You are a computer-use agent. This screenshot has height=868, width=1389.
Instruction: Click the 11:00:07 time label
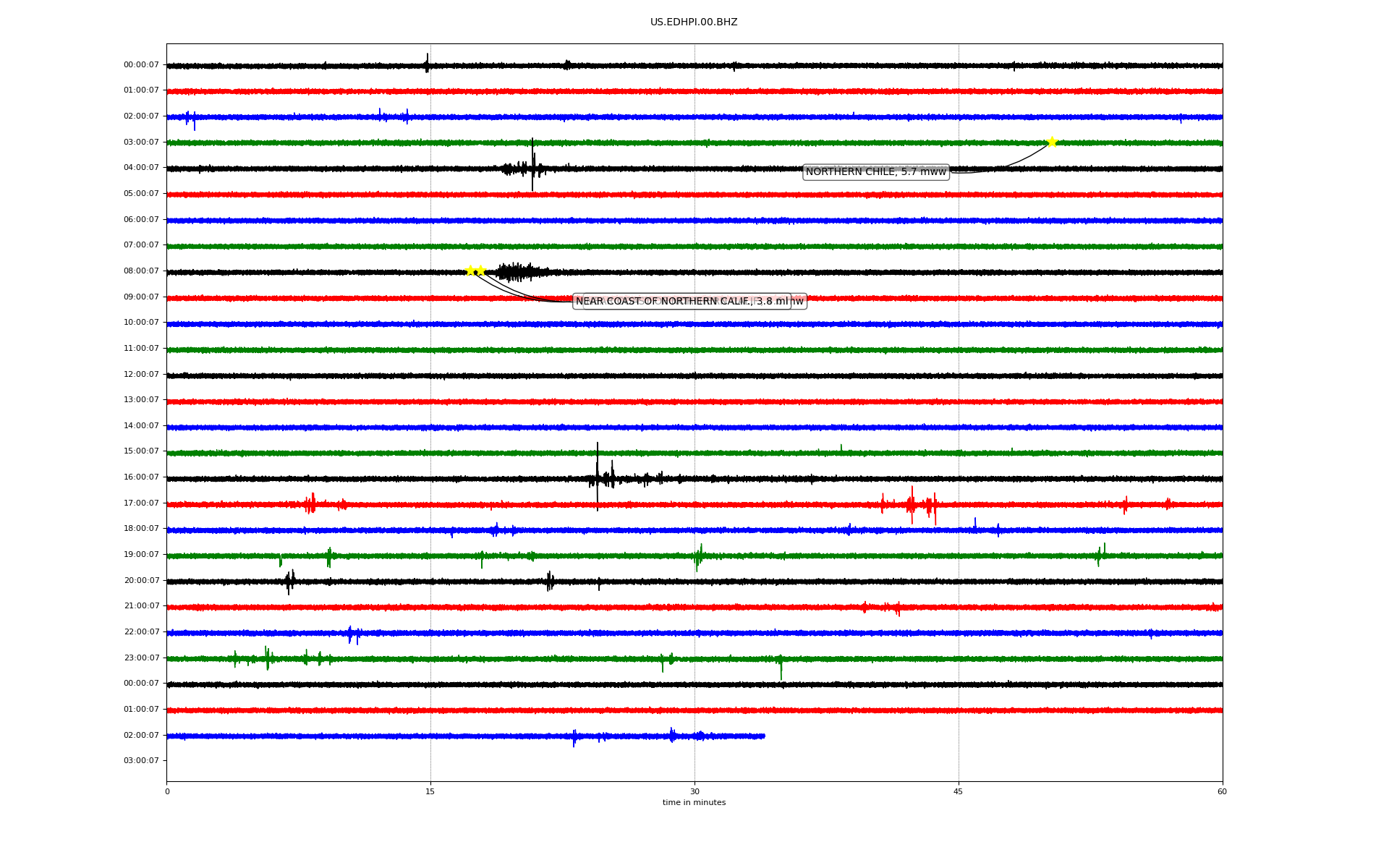(x=141, y=349)
